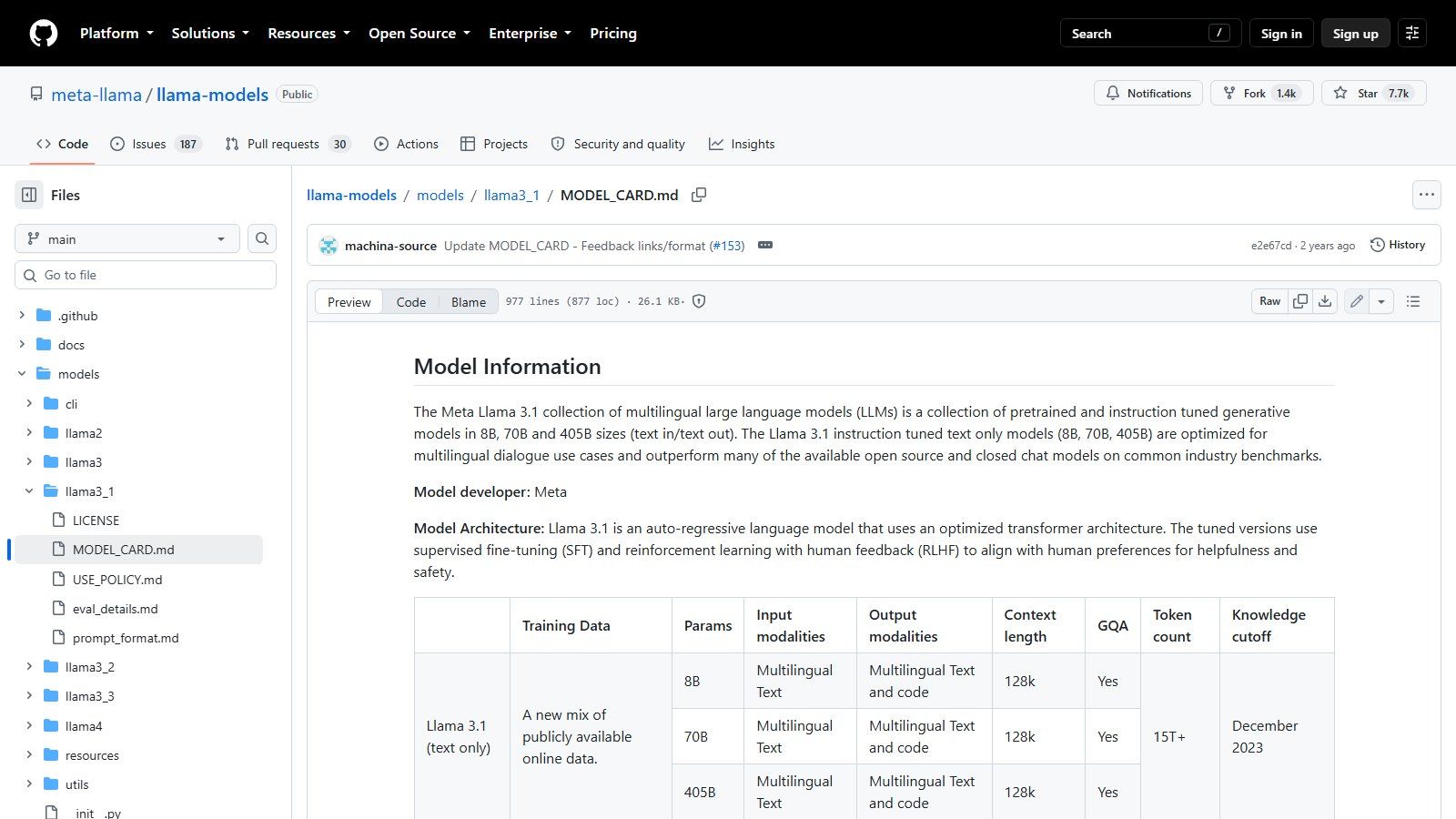Open the Projects tab

[x=494, y=144]
